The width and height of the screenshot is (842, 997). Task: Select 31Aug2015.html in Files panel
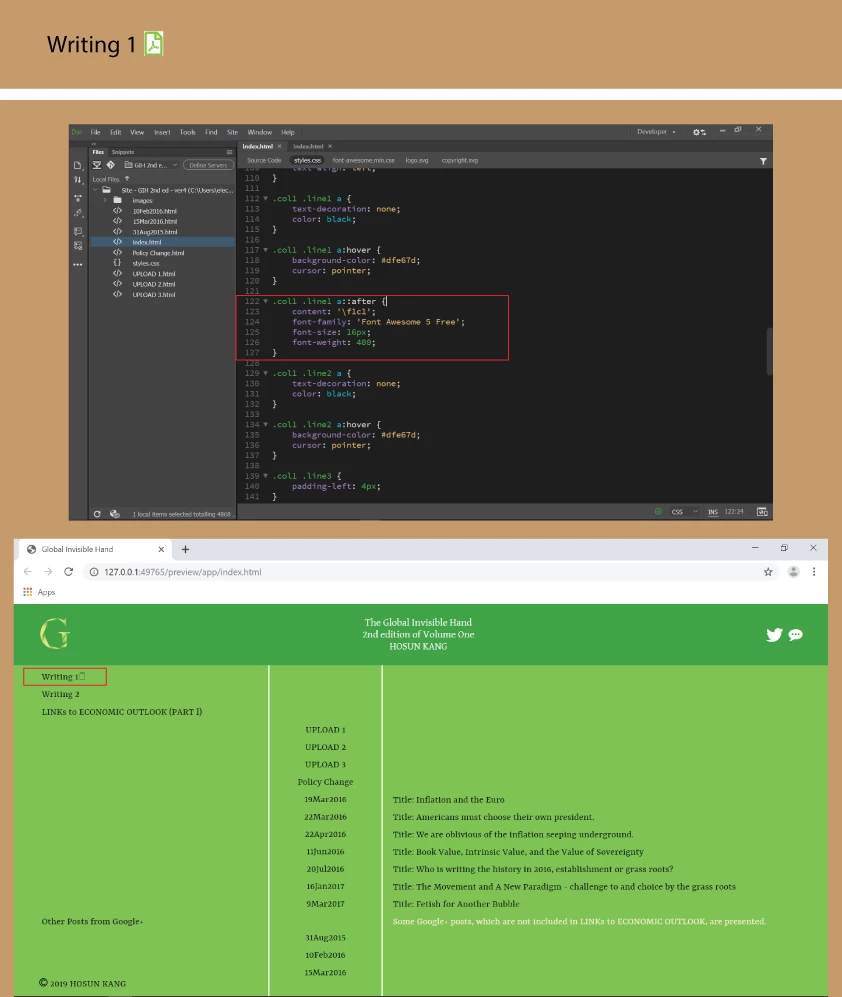155,232
